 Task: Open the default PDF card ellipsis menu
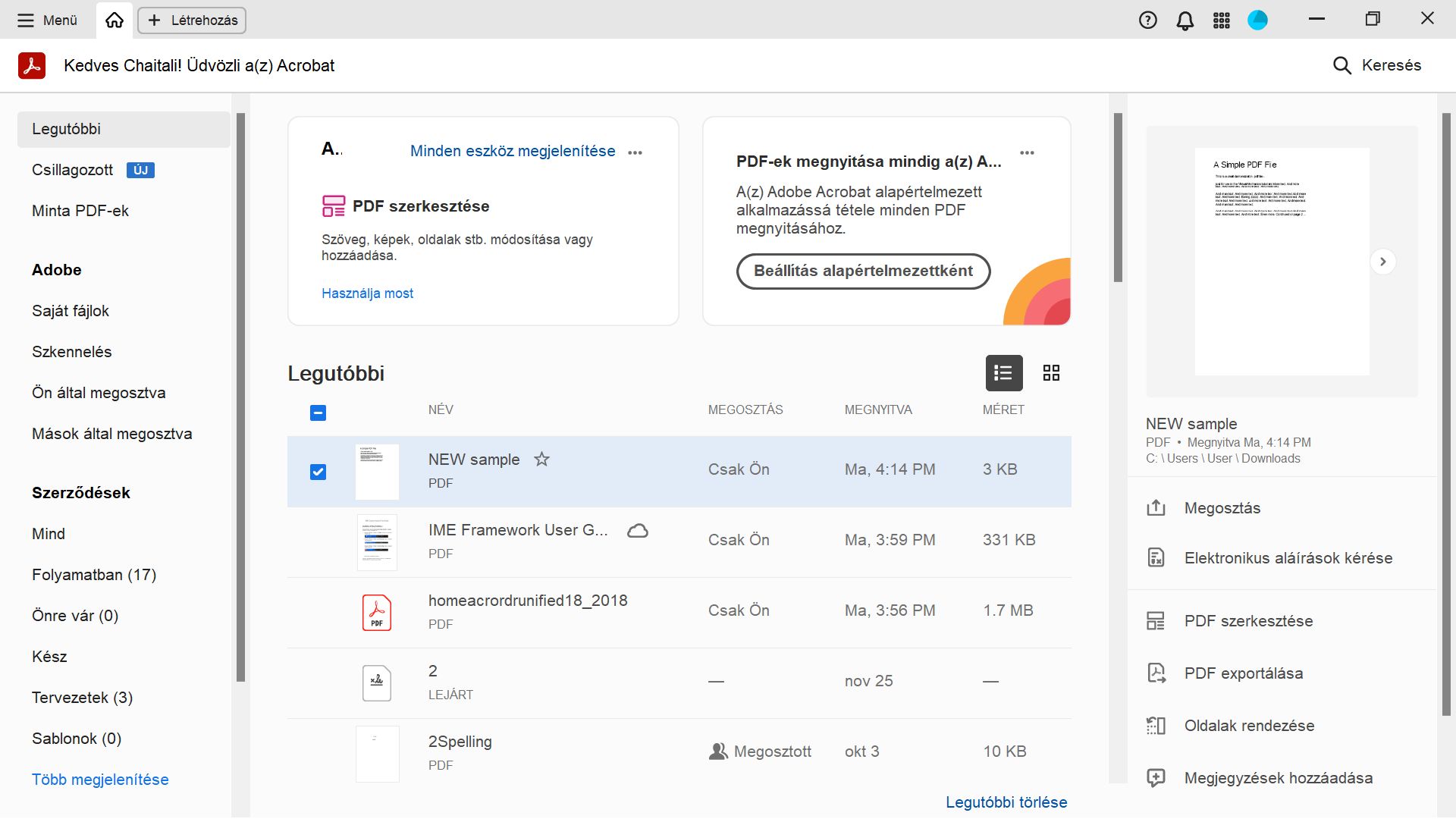pos(1027,153)
